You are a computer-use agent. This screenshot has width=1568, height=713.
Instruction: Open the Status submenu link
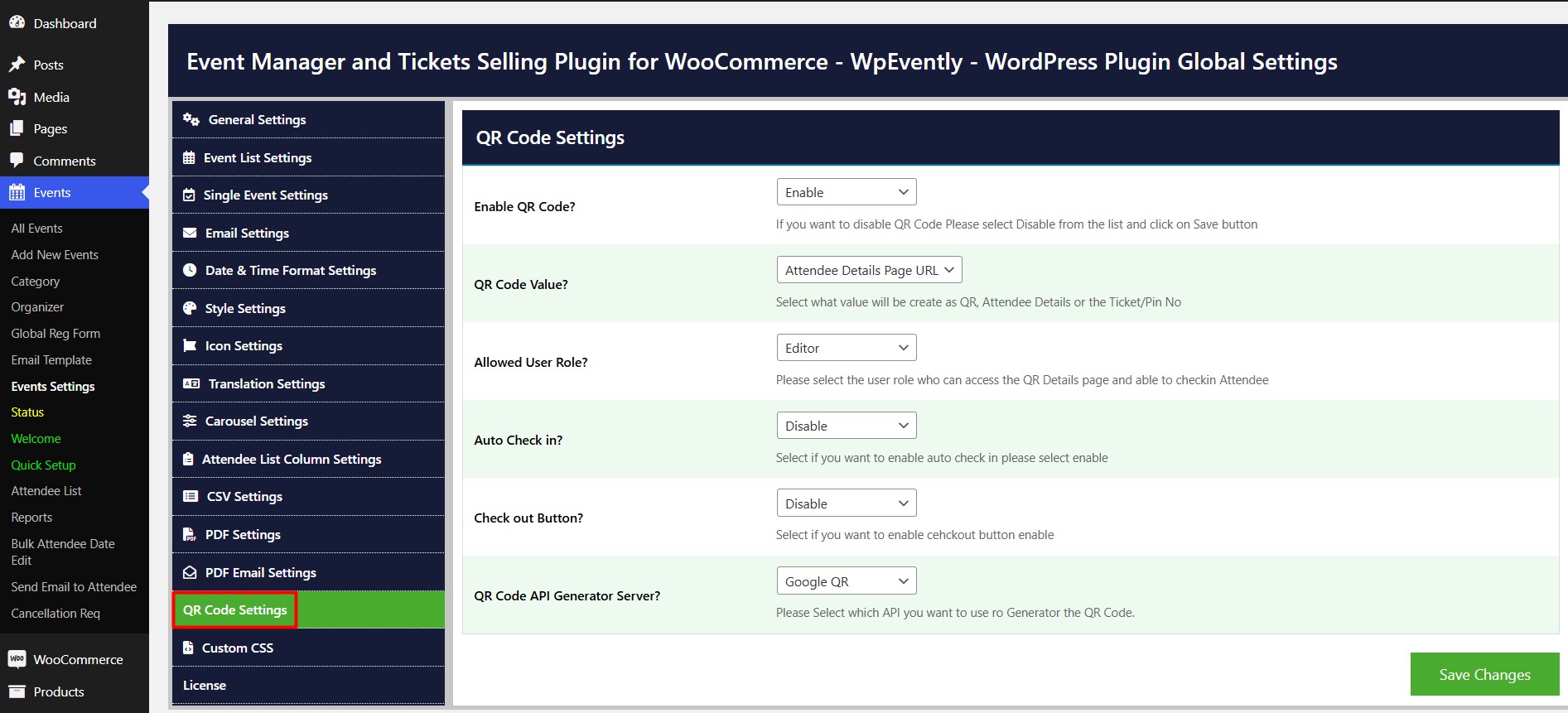(27, 412)
